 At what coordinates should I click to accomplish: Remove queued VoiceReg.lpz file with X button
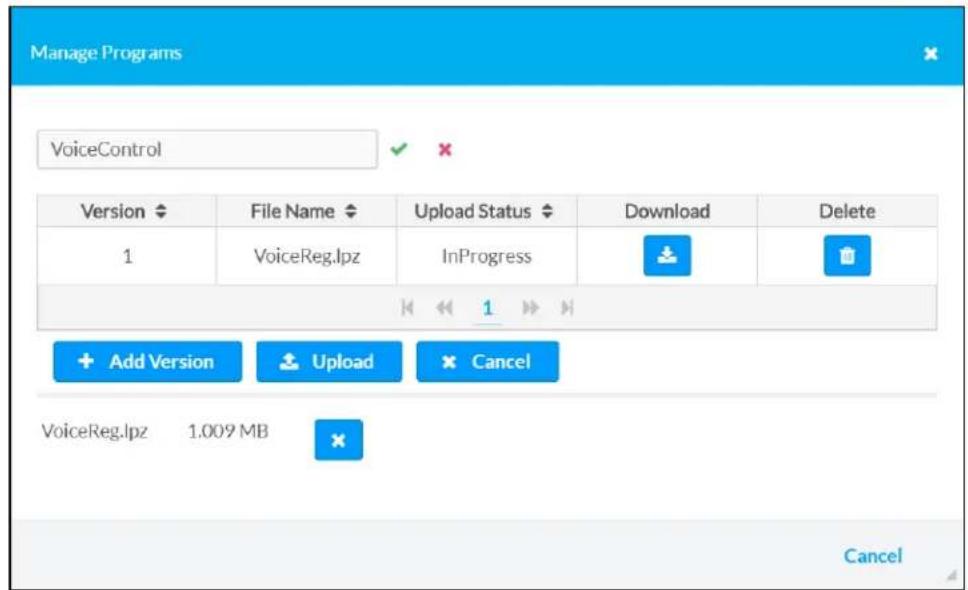click(338, 440)
